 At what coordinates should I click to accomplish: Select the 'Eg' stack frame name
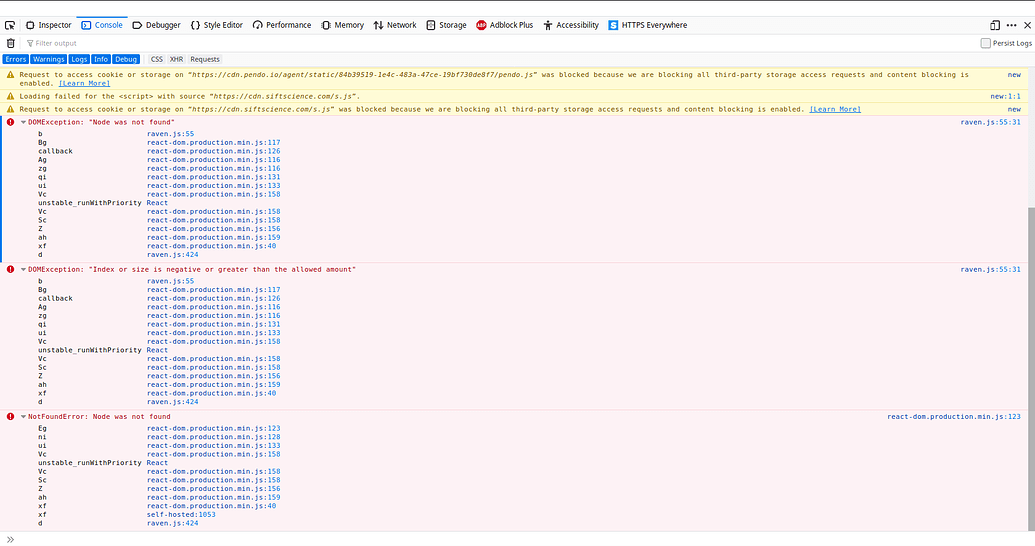42,428
